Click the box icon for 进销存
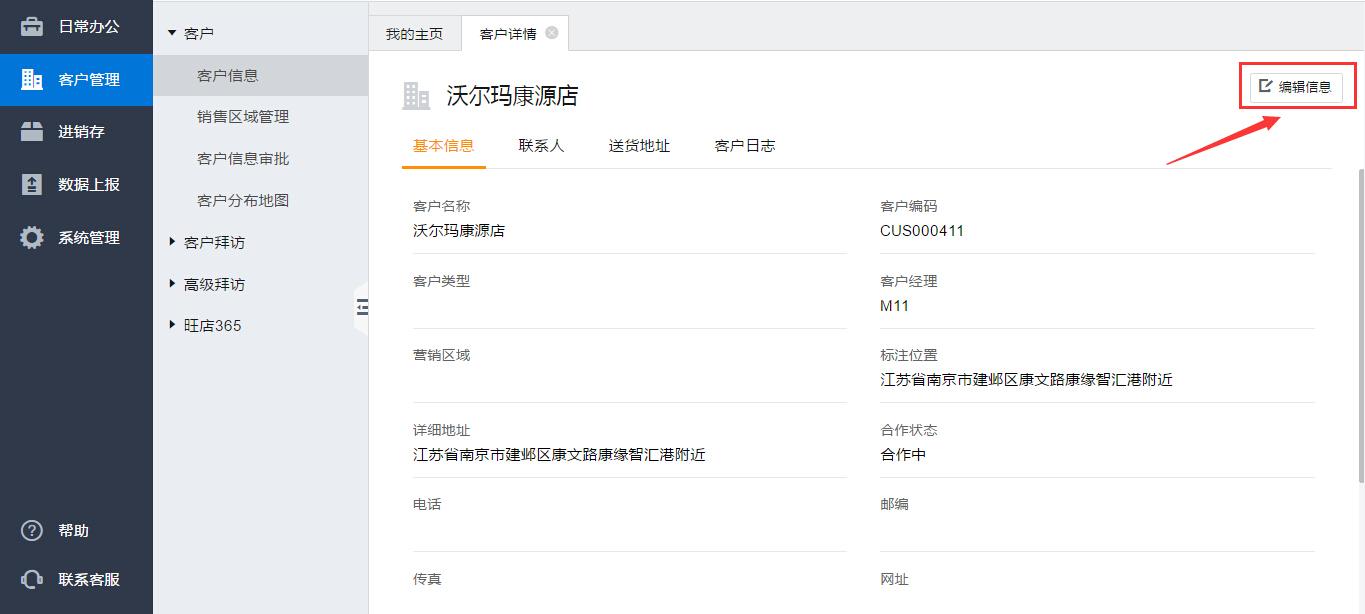Image resolution: width=1365 pixels, height=614 pixels. (x=32, y=132)
